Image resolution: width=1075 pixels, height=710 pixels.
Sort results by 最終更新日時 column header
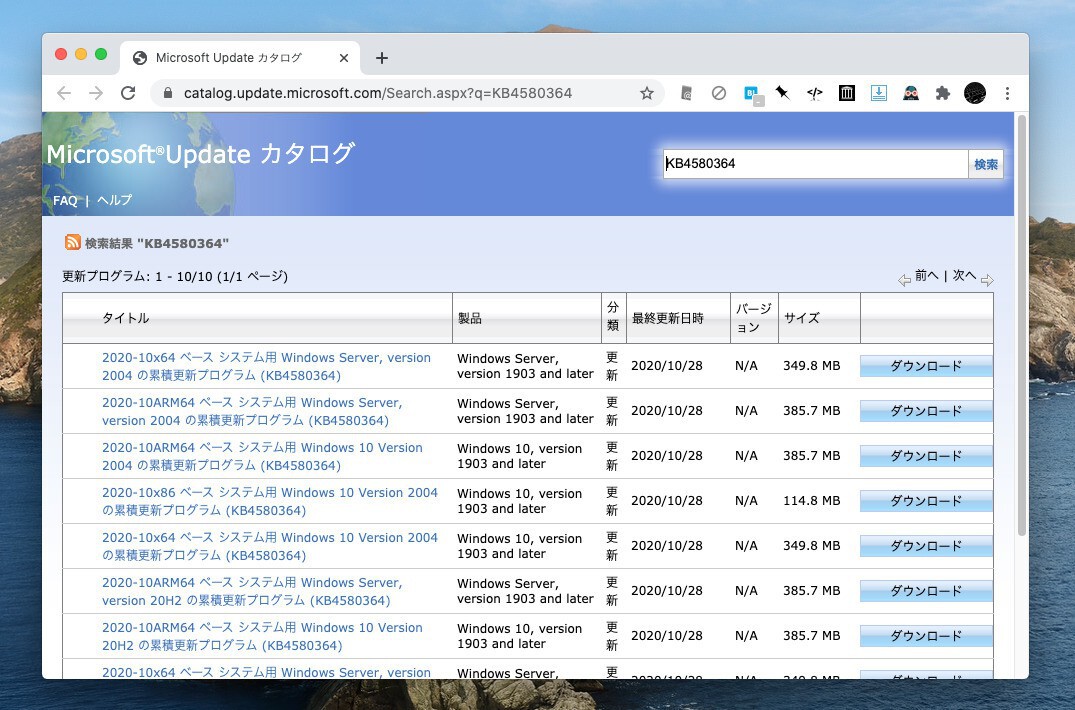click(667, 318)
